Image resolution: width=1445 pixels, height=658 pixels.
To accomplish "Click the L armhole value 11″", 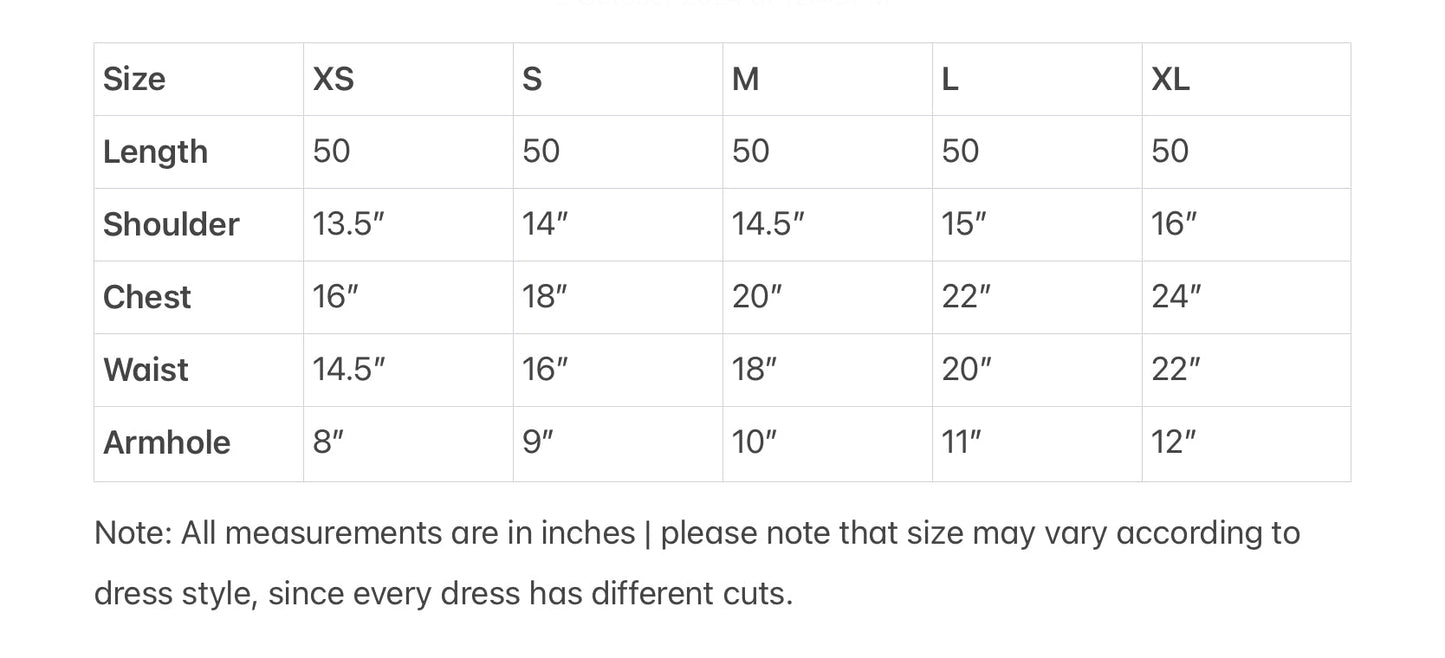I will (x=961, y=442).
